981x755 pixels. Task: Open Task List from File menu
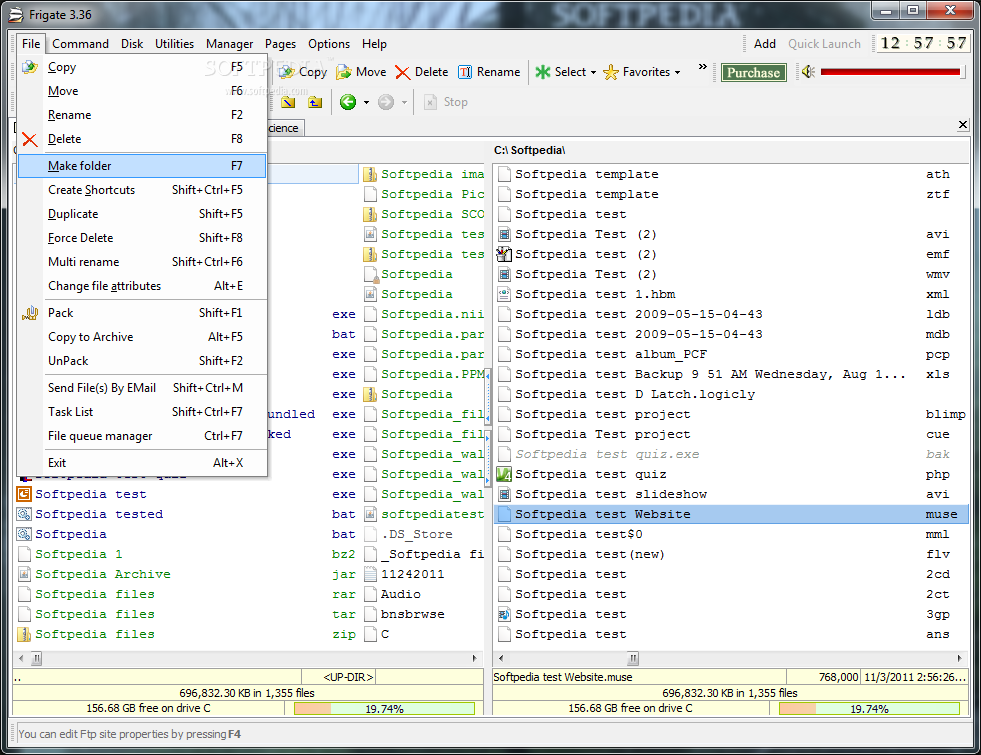tap(142, 412)
